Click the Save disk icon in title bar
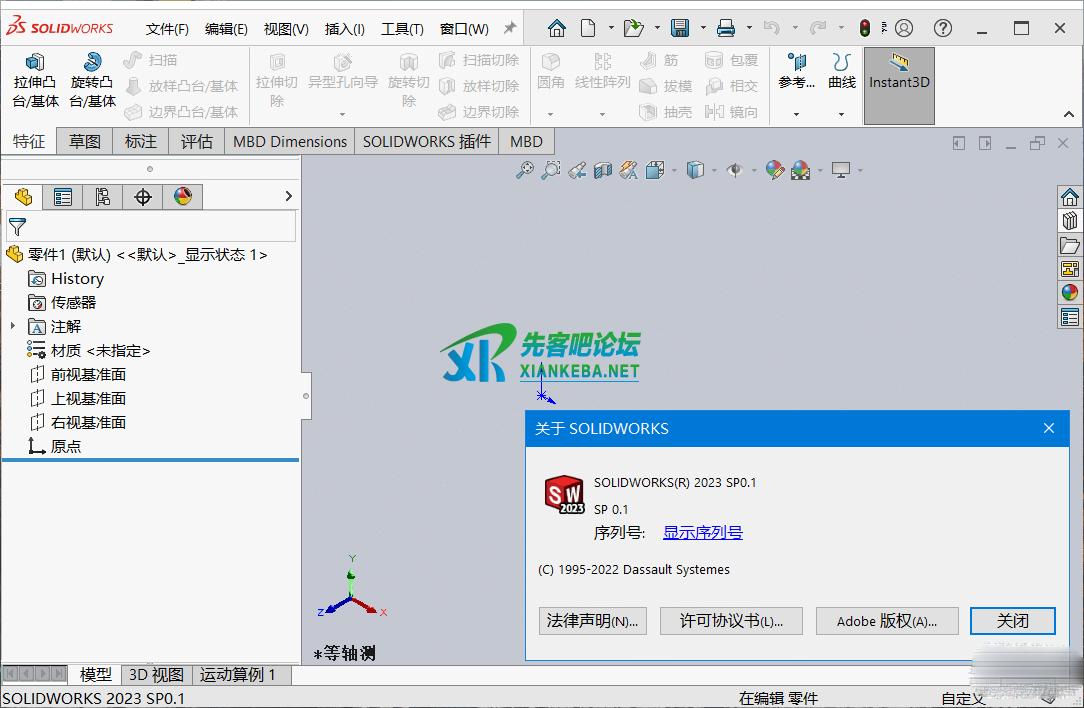The image size is (1084, 708). click(680, 28)
